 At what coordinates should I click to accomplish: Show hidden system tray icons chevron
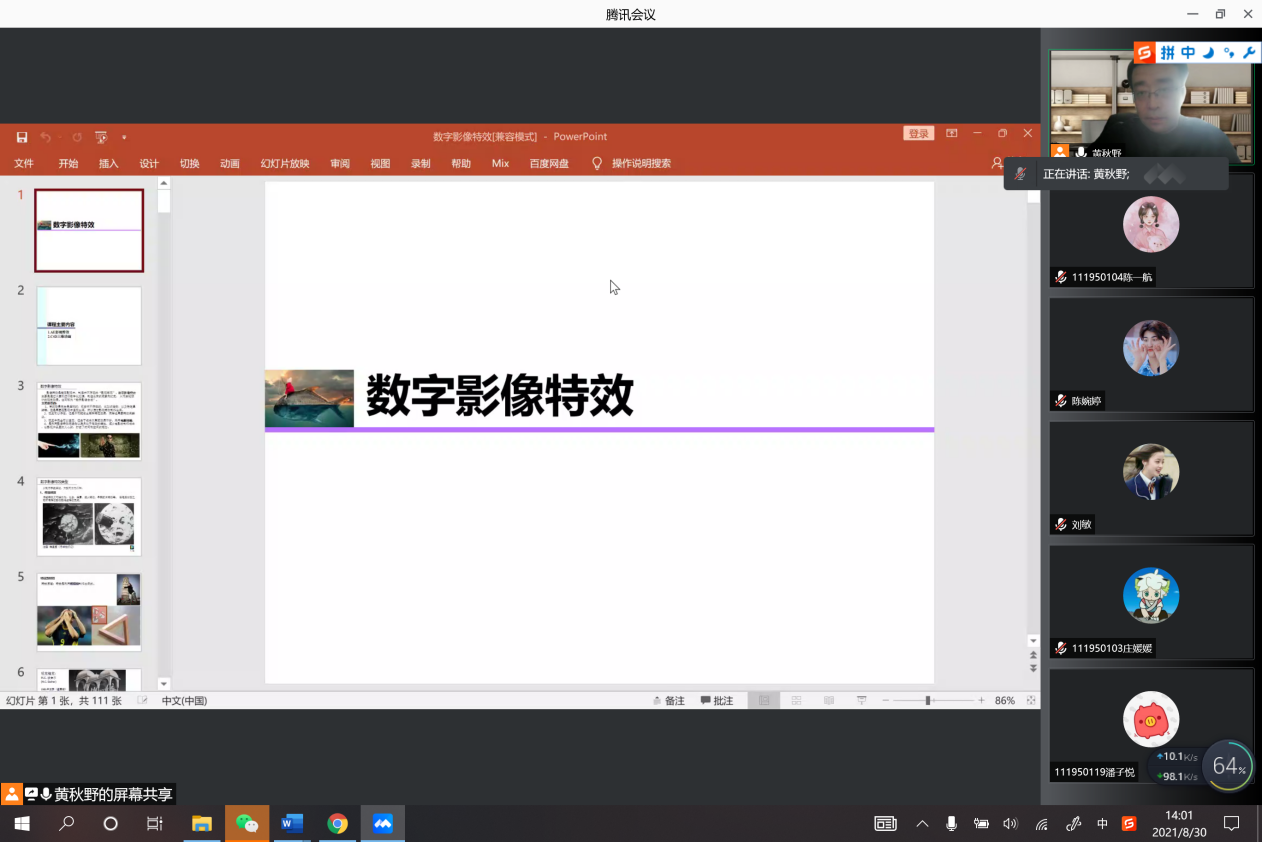(922, 824)
